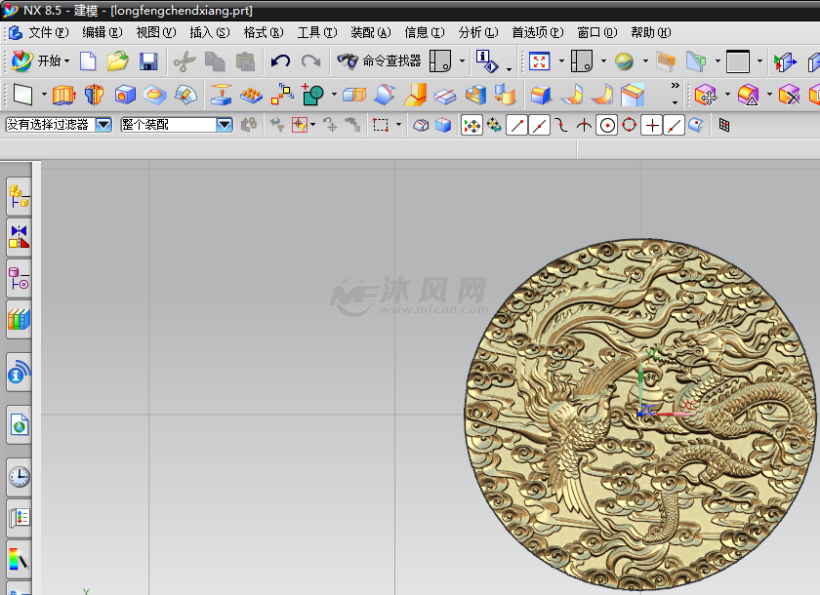Viewport: 820px width, 595px height.
Task: Open the 帮助 Help menu
Action: 651,32
